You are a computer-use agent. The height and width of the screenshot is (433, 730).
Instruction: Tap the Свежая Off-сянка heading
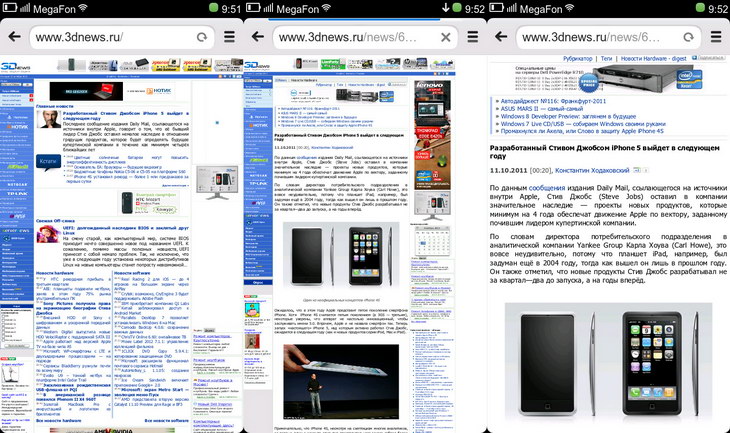(55, 221)
